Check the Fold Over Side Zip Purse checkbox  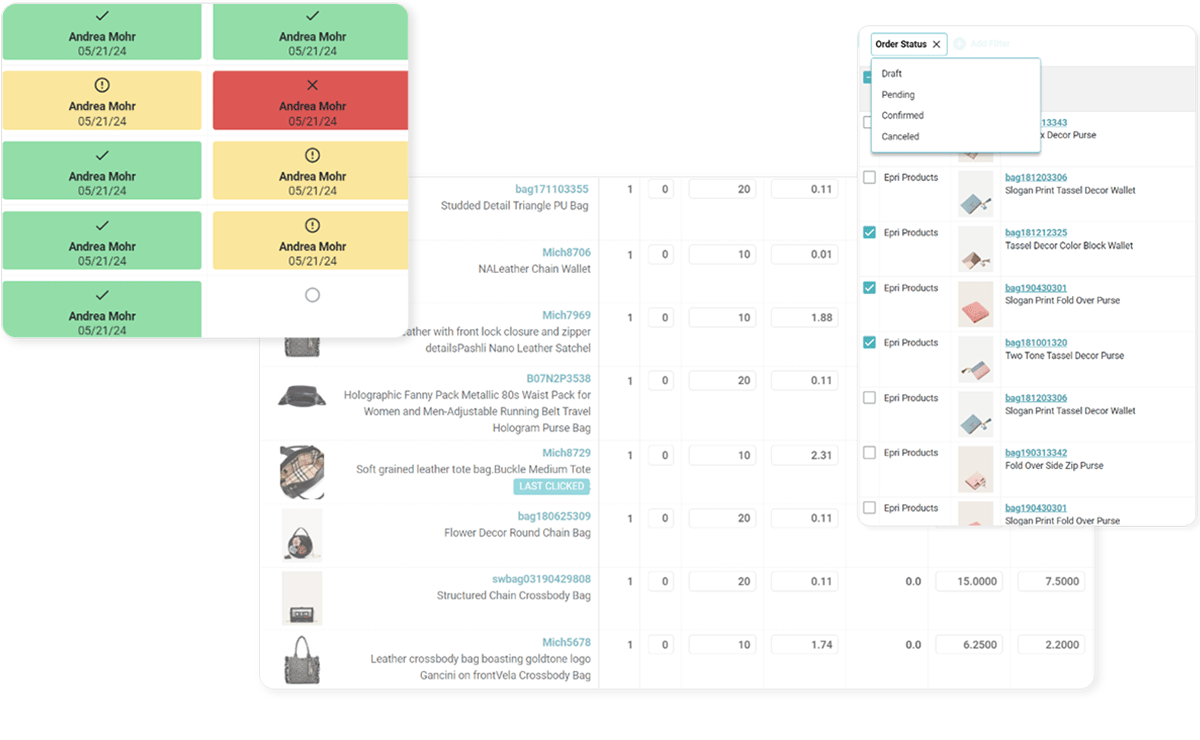pos(869,452)
